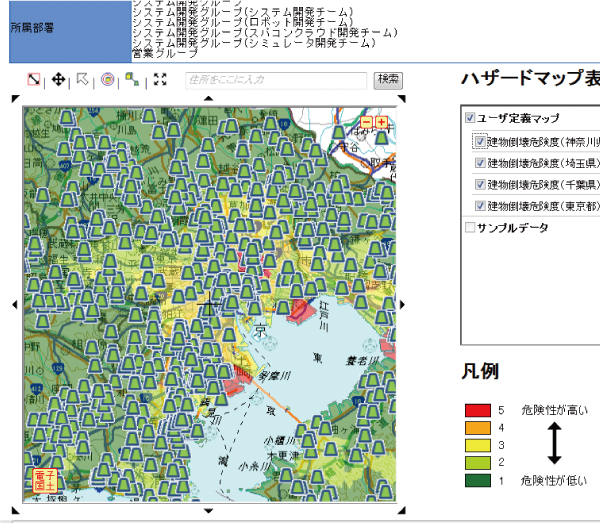Image resolution: width=600 pixels, height=523 pixels.
Task: Uncheck 建物倒壊危険度(東京都) layer
Action: tap(480, 206)
